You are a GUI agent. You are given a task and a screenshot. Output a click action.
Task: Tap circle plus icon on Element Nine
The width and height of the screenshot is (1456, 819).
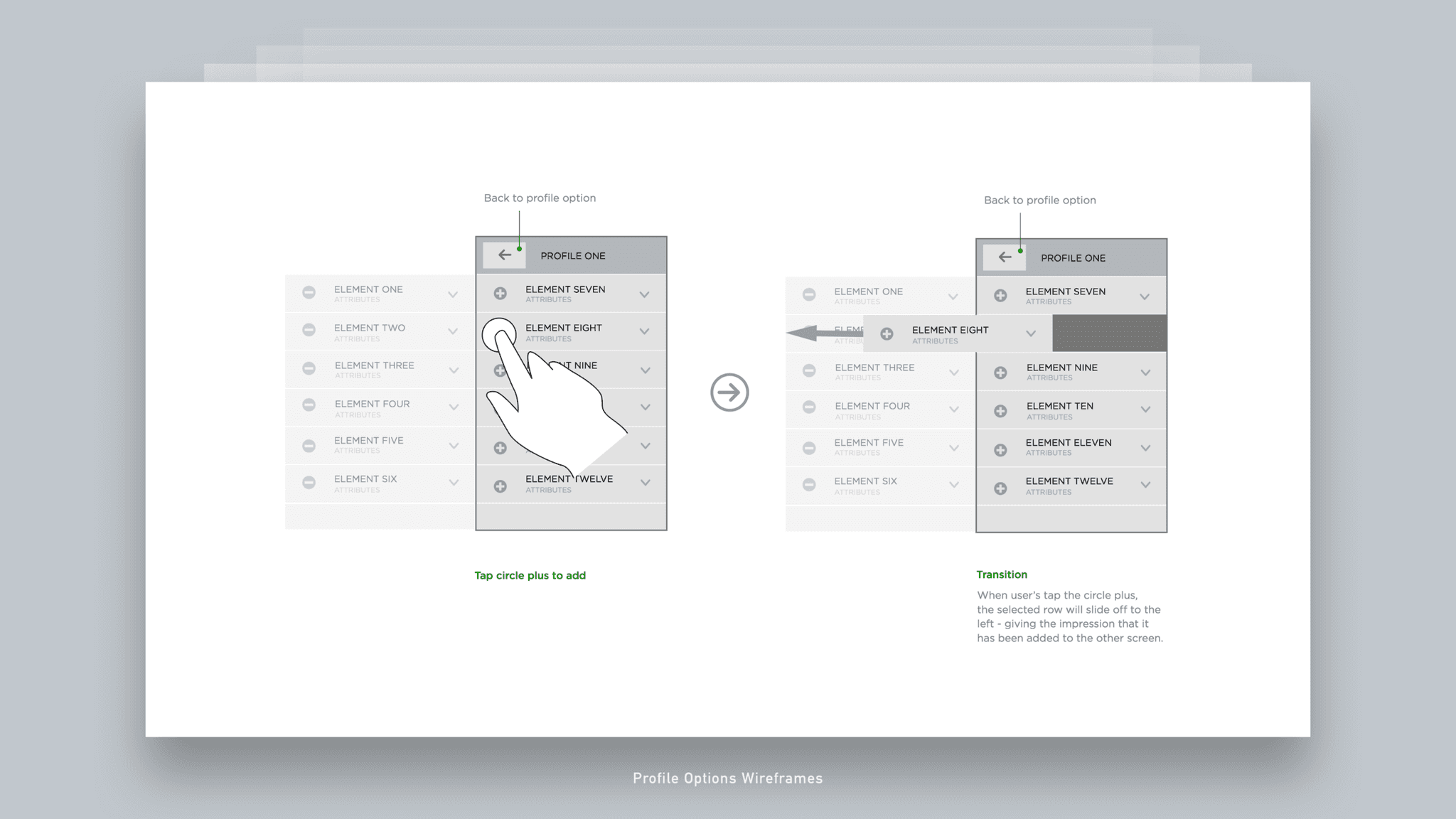[501, 370]
